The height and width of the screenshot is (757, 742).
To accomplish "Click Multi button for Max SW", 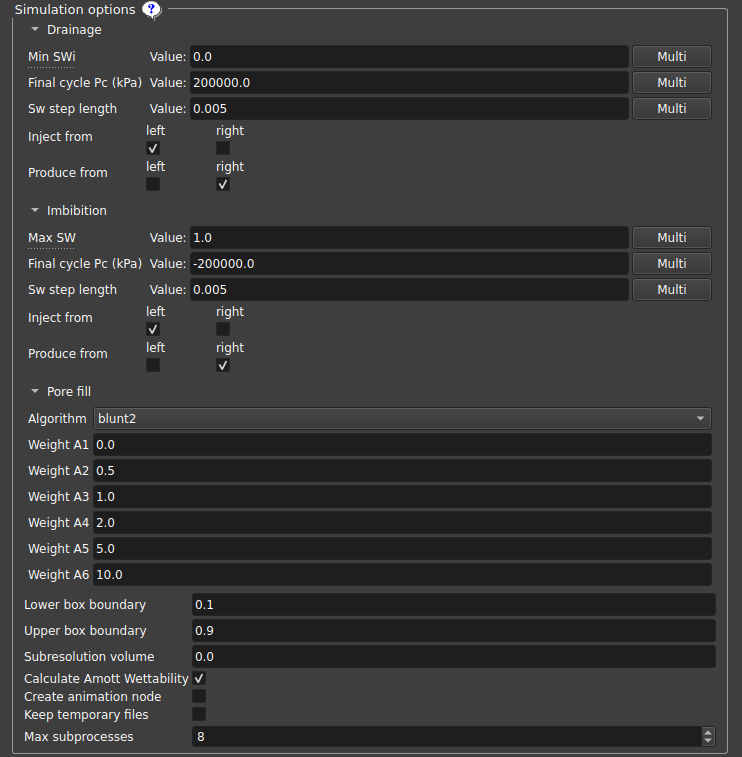I will (671, 238).
